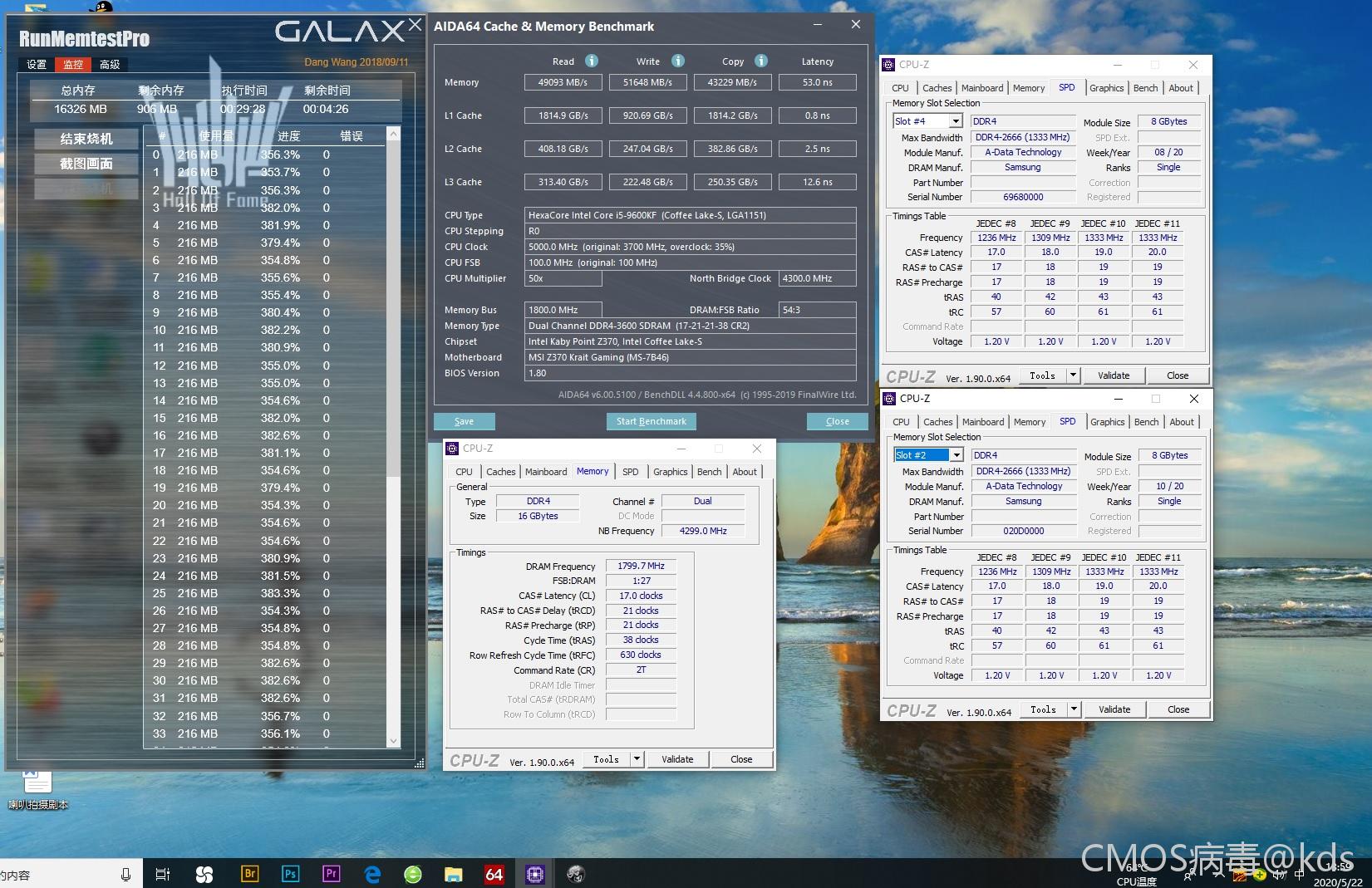Click scroll-up arrow in RunMemtestPro list
This screenshot has width=1372, height=888.
394,134
